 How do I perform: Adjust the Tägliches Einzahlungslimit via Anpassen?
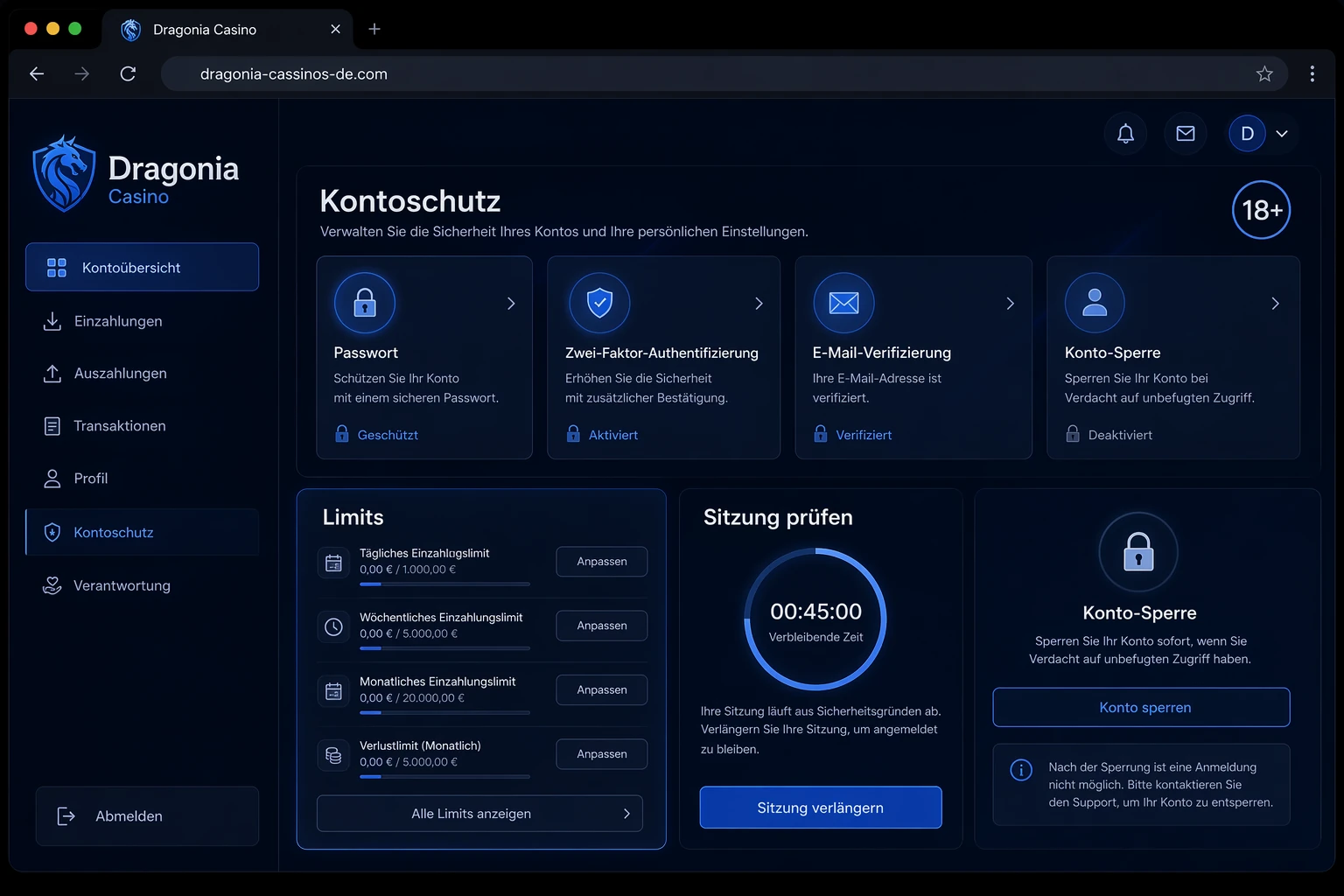pyautogui.click(x=602, y=562)
